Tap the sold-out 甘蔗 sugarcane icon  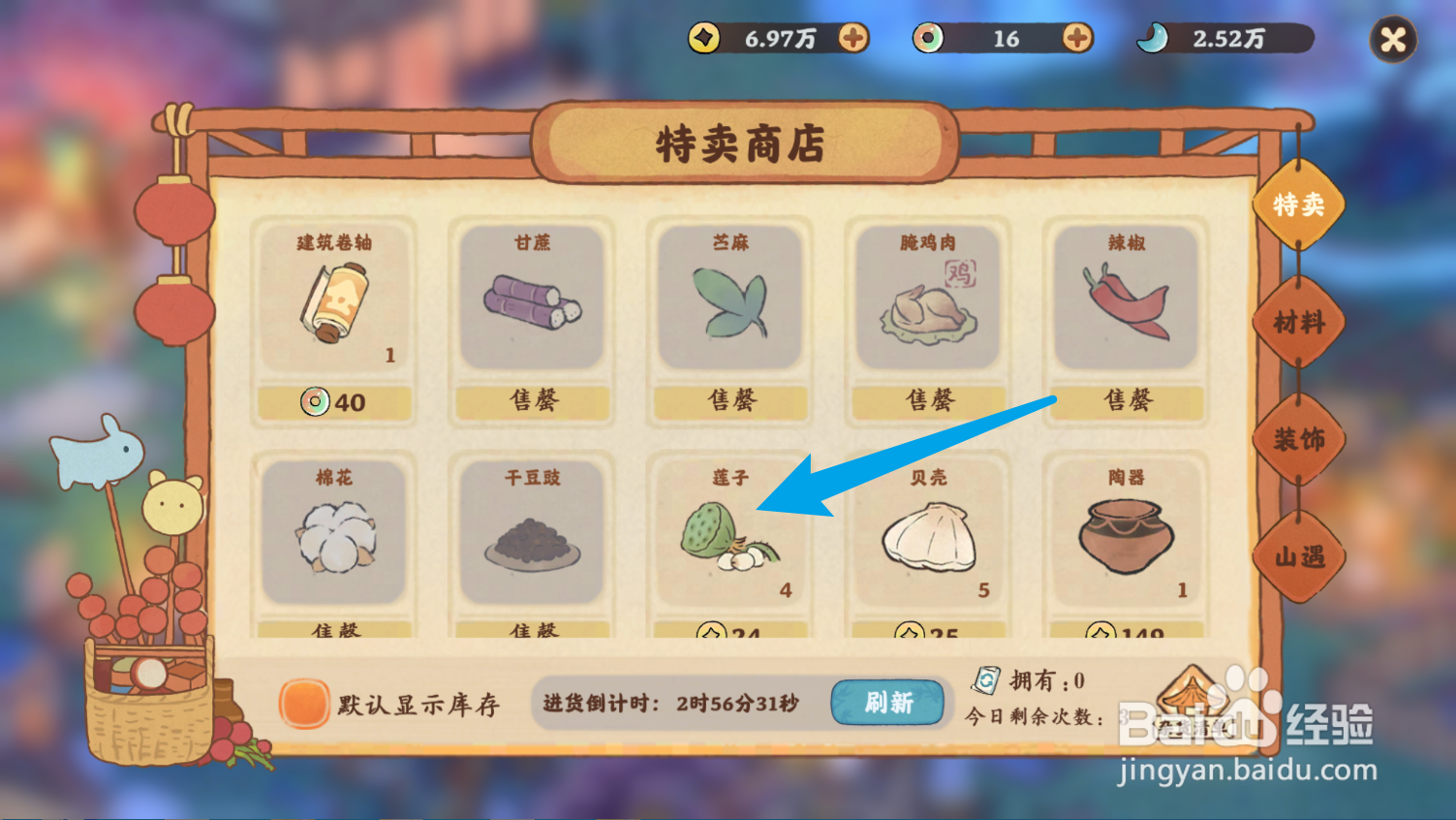coord(532,301)
